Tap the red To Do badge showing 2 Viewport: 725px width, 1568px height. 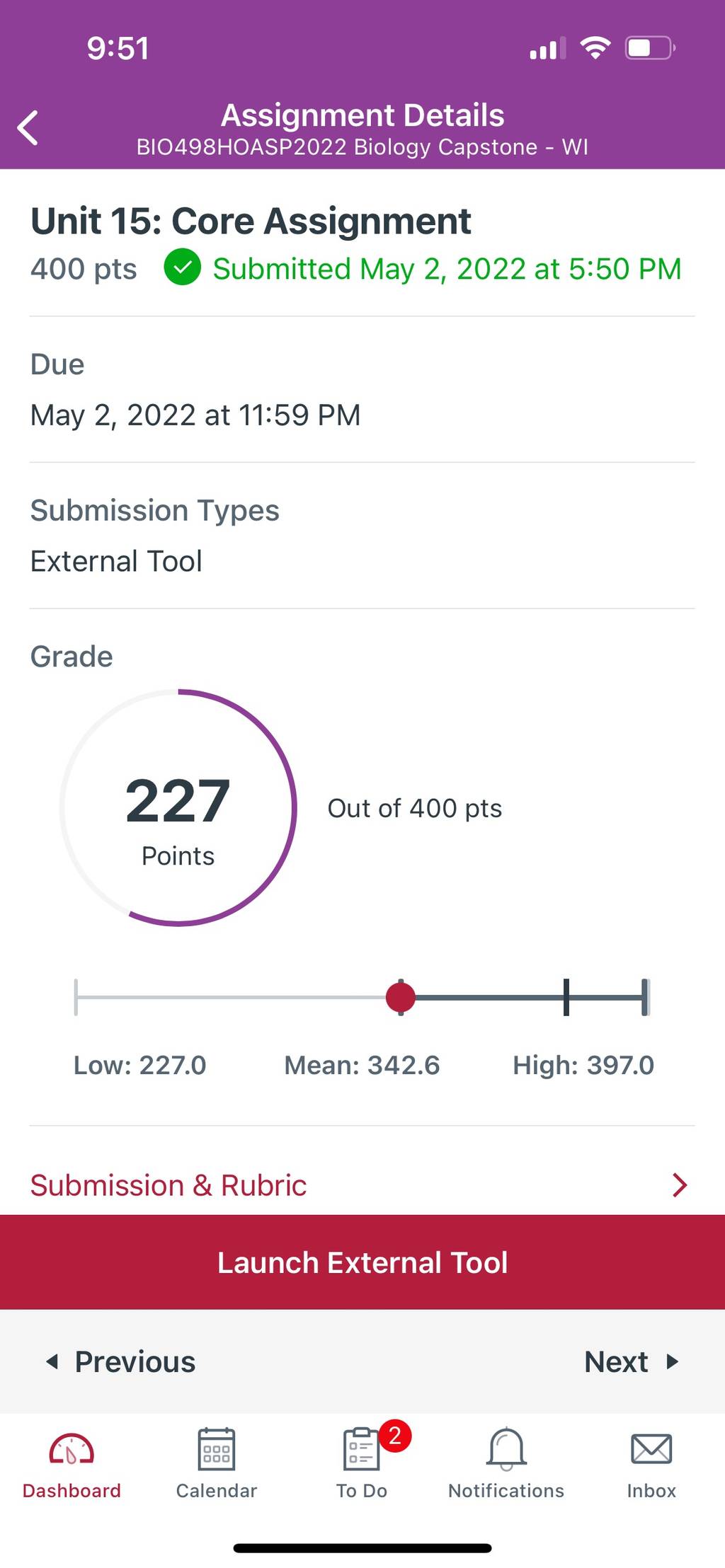(x=395, y=1436)
